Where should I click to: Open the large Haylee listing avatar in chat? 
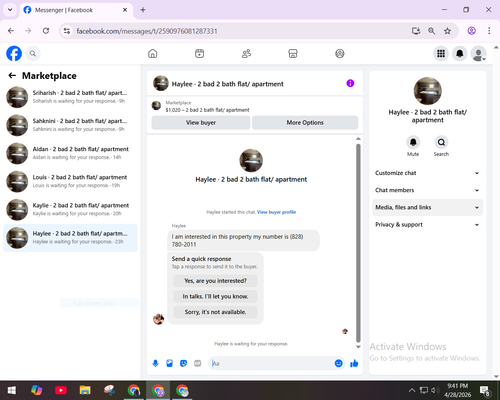click(251, 160)
